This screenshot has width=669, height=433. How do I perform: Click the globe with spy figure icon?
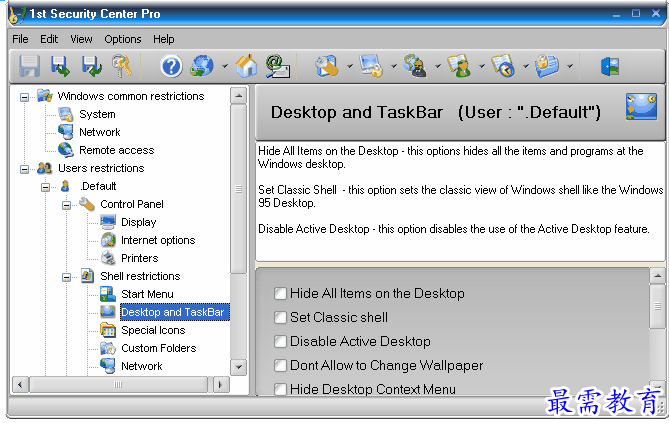coord(415,66)
